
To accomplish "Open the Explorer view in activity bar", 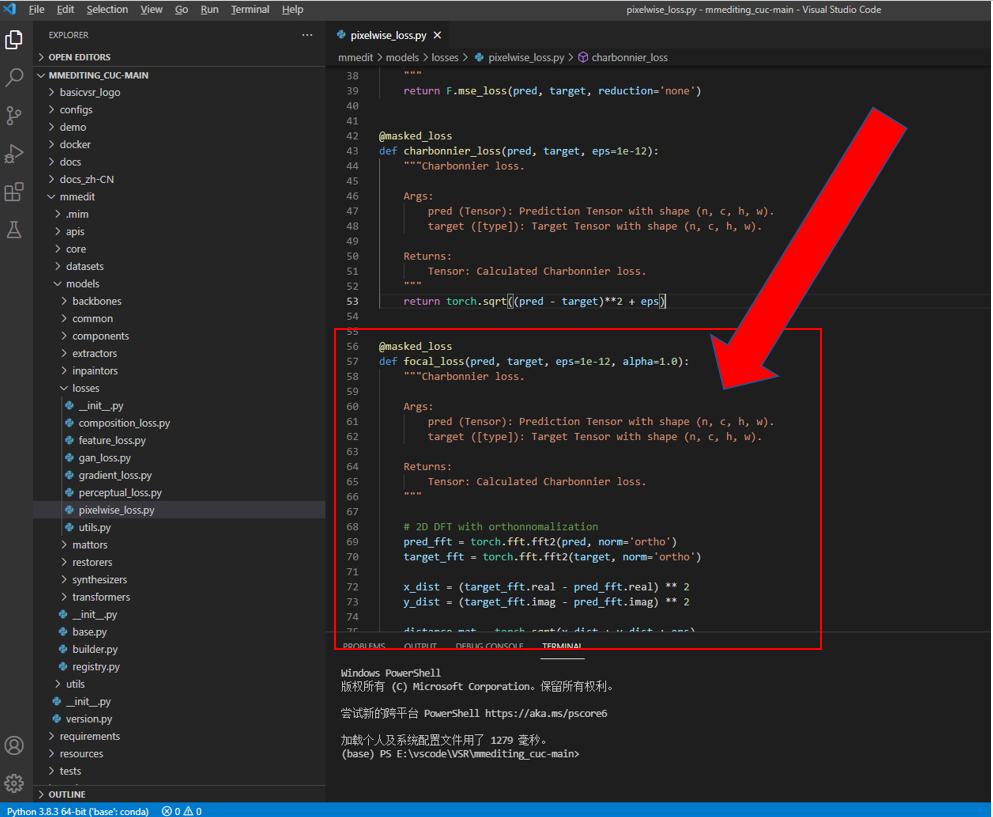I will (14, 40).
